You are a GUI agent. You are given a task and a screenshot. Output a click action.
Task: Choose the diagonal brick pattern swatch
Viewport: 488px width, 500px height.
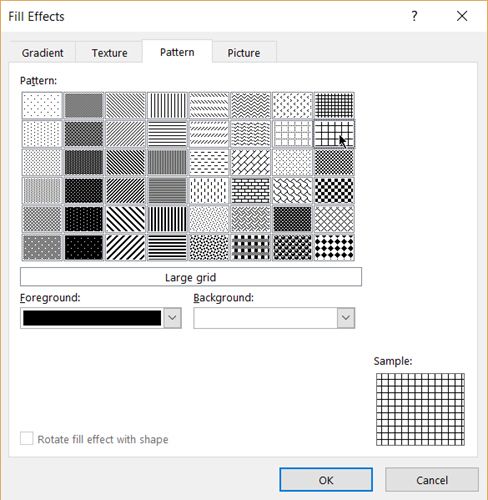pyautogui.click(x=251, y=162)
